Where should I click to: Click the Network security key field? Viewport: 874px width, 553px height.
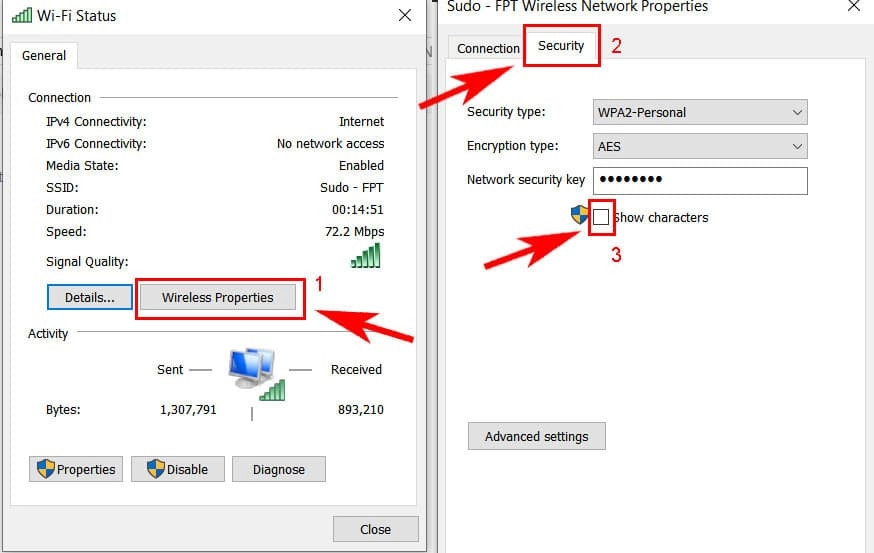click(x=700, y=181)
